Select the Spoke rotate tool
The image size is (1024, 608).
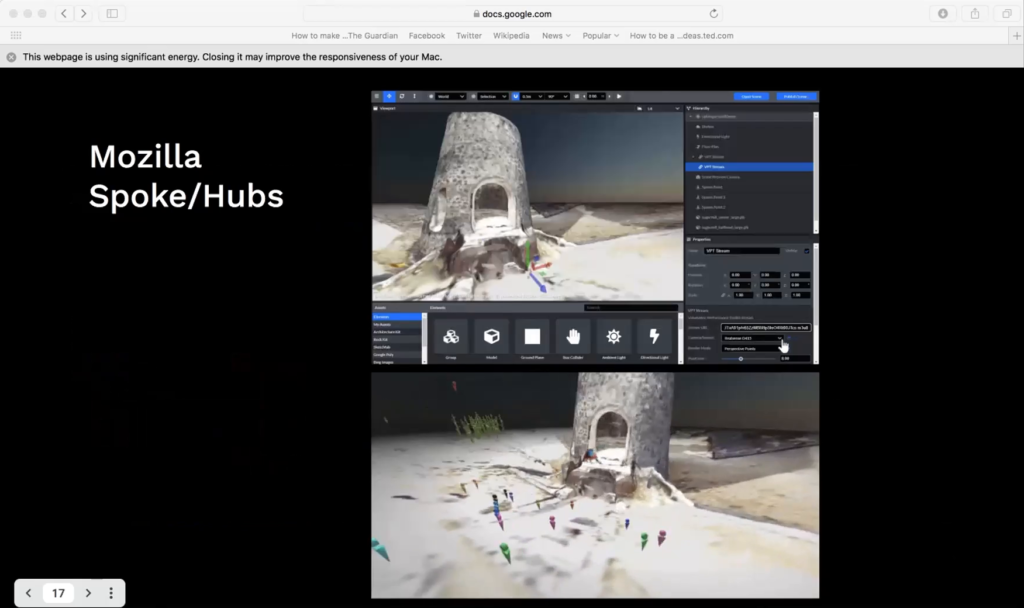(402, 96)
